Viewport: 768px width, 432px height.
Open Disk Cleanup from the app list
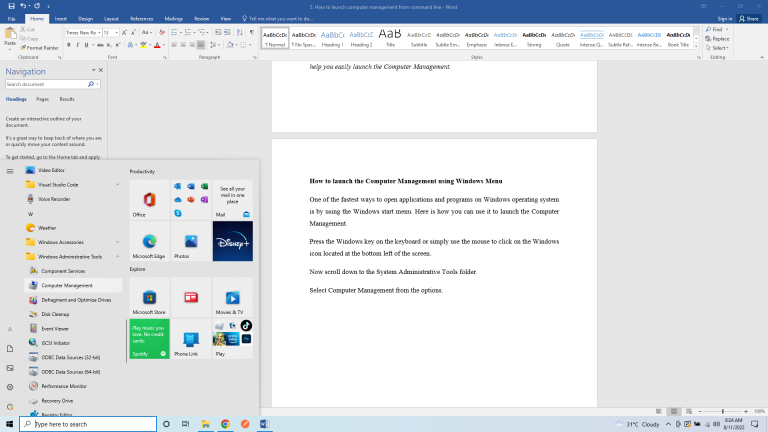click(55, 314)
